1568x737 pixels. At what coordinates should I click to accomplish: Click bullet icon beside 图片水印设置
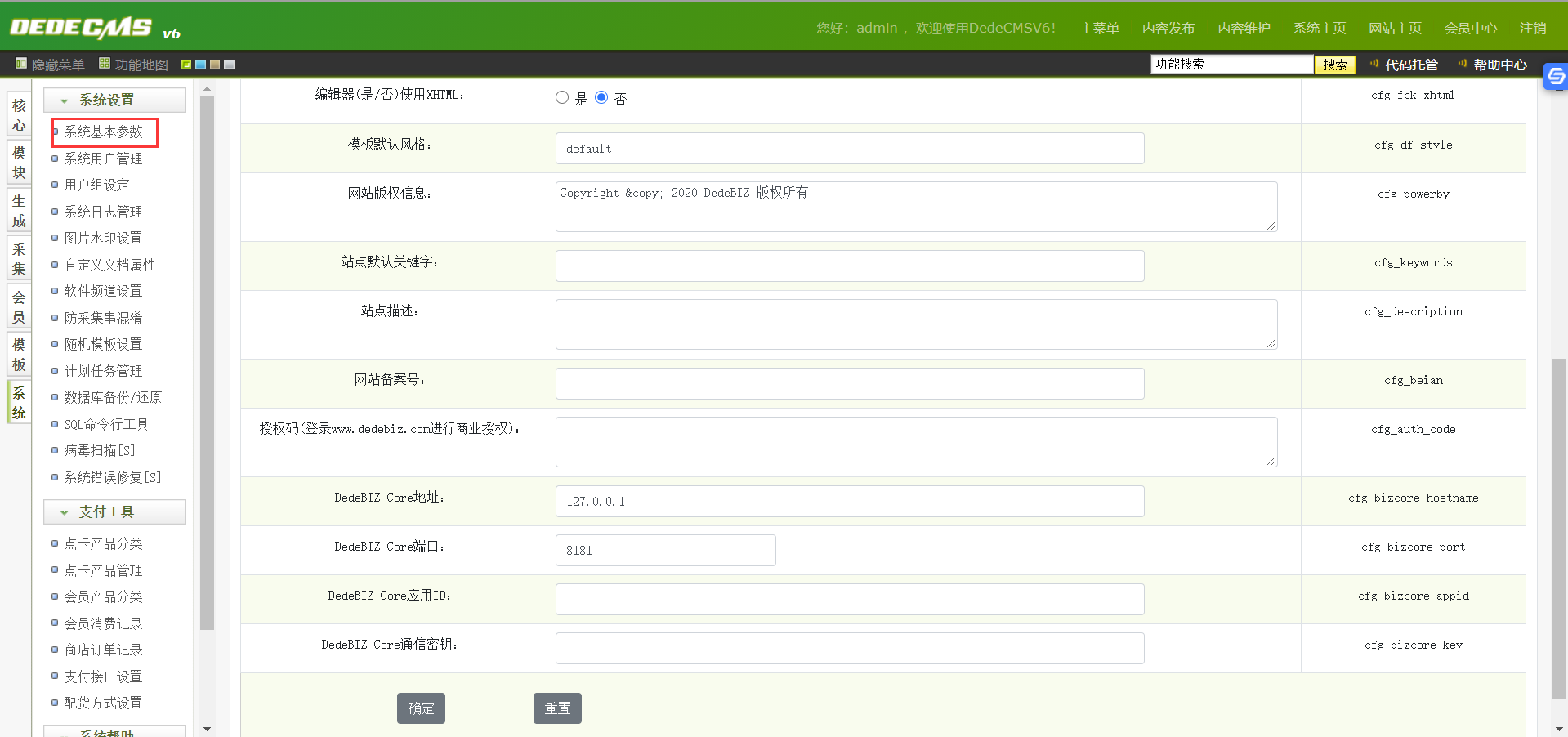tap(55, 238)
